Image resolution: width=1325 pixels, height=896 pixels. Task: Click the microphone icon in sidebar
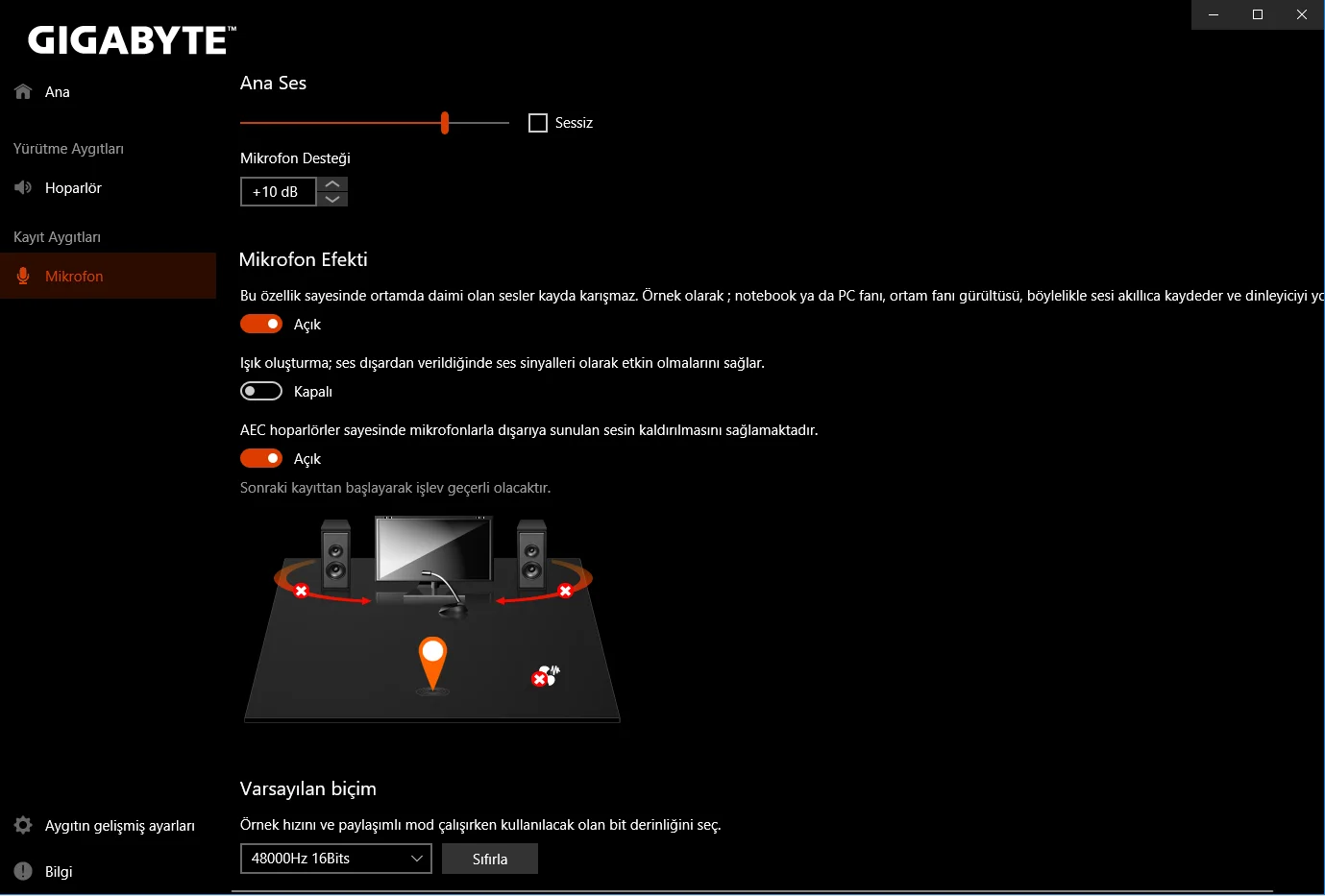coord(23,277)
